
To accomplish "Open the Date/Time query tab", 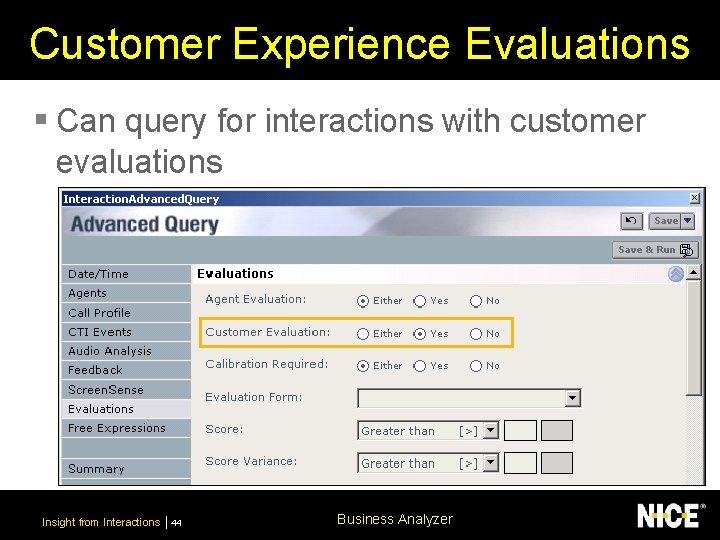I will (x=126, y=274).
